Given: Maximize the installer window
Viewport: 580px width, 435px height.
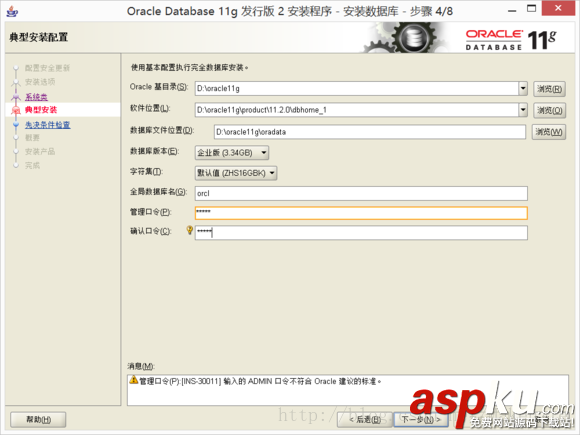Looking at the screenshot, I should tap(531, 9).
